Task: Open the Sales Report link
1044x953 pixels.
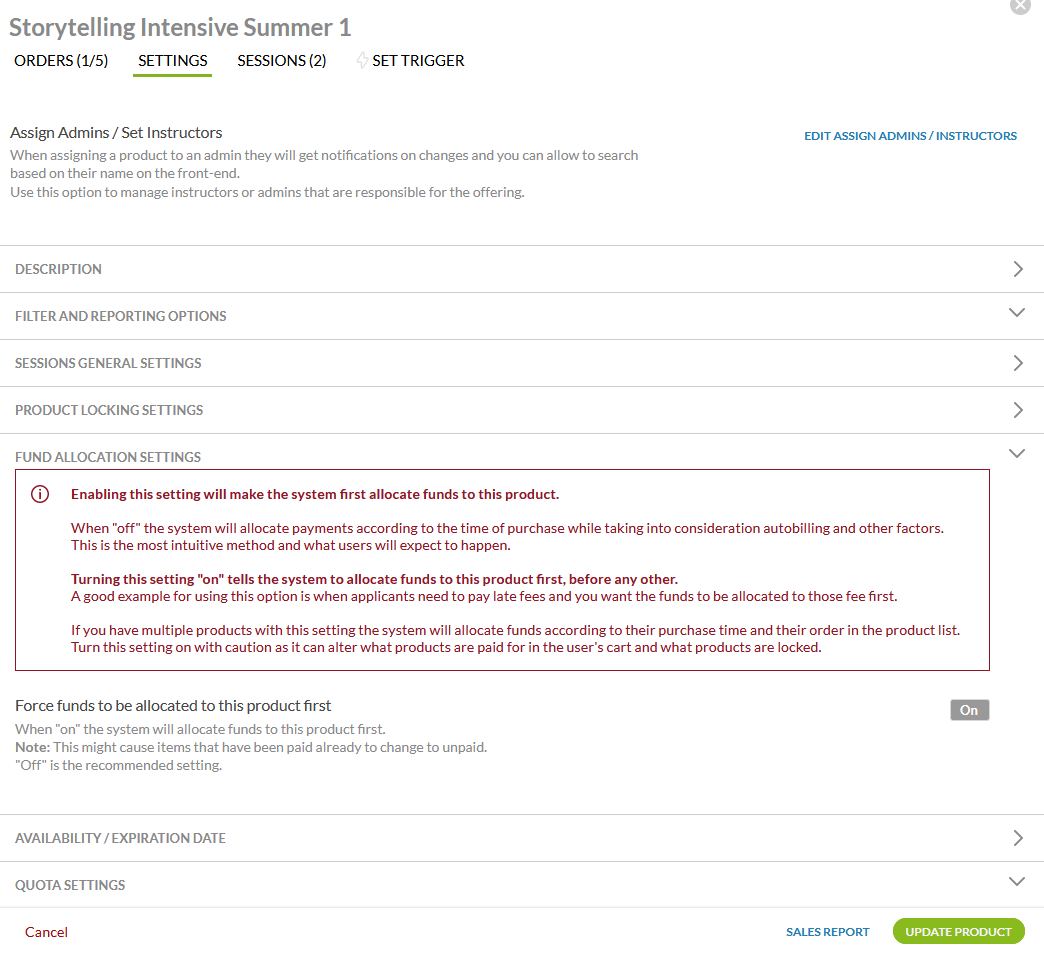Action: (828, 932)
